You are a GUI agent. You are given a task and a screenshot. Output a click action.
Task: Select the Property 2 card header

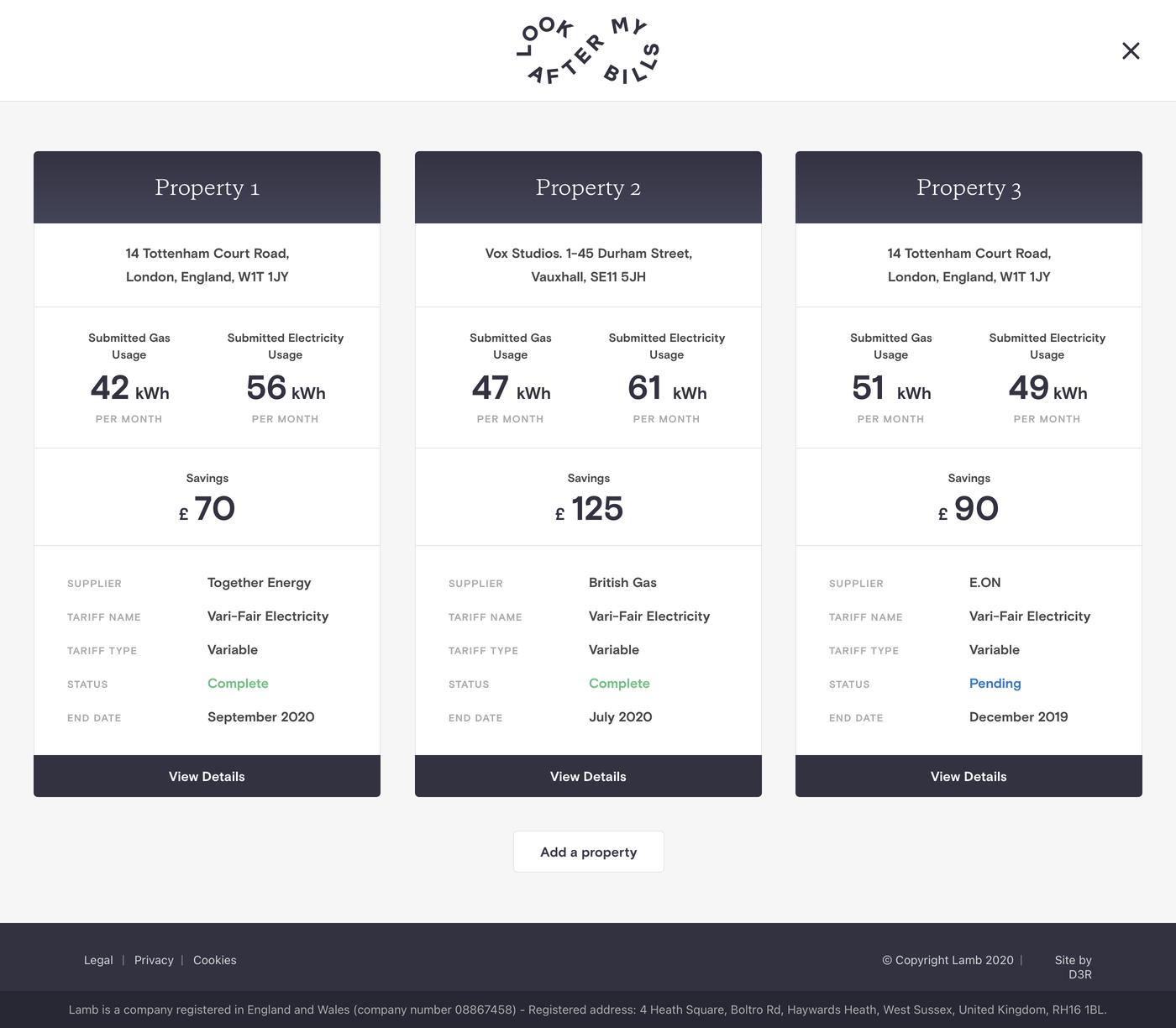pyautogui.click(x=588, y=187)
